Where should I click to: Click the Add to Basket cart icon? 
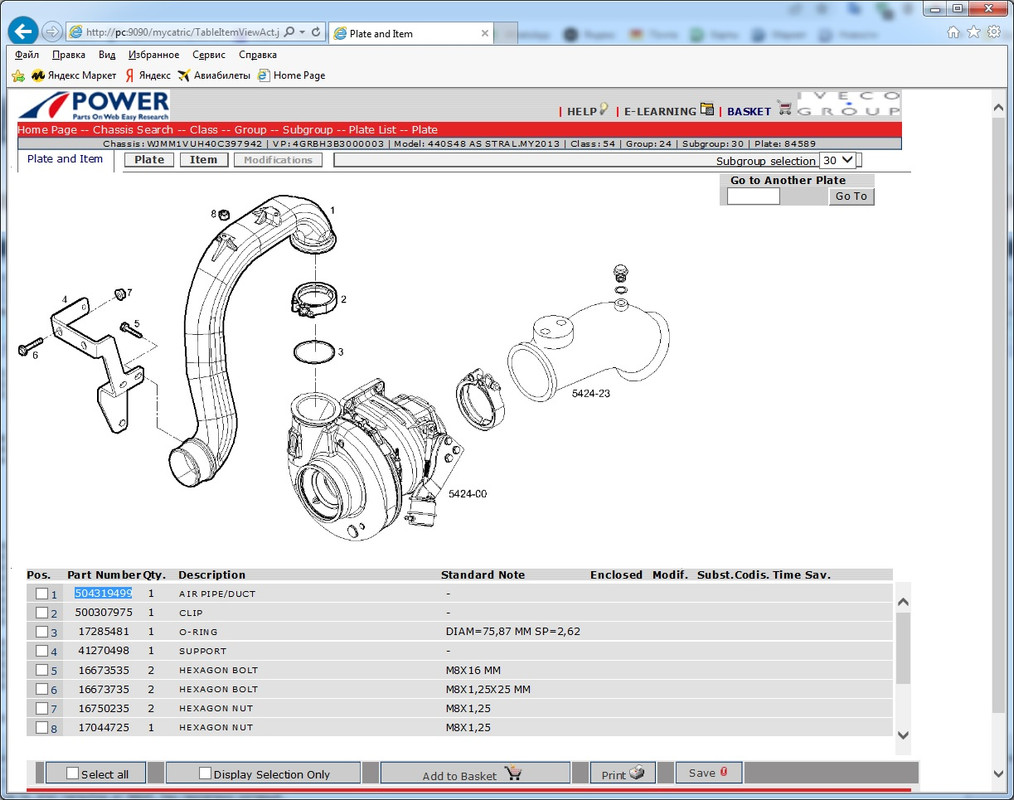pyautogui.click(x=513, y=773)
